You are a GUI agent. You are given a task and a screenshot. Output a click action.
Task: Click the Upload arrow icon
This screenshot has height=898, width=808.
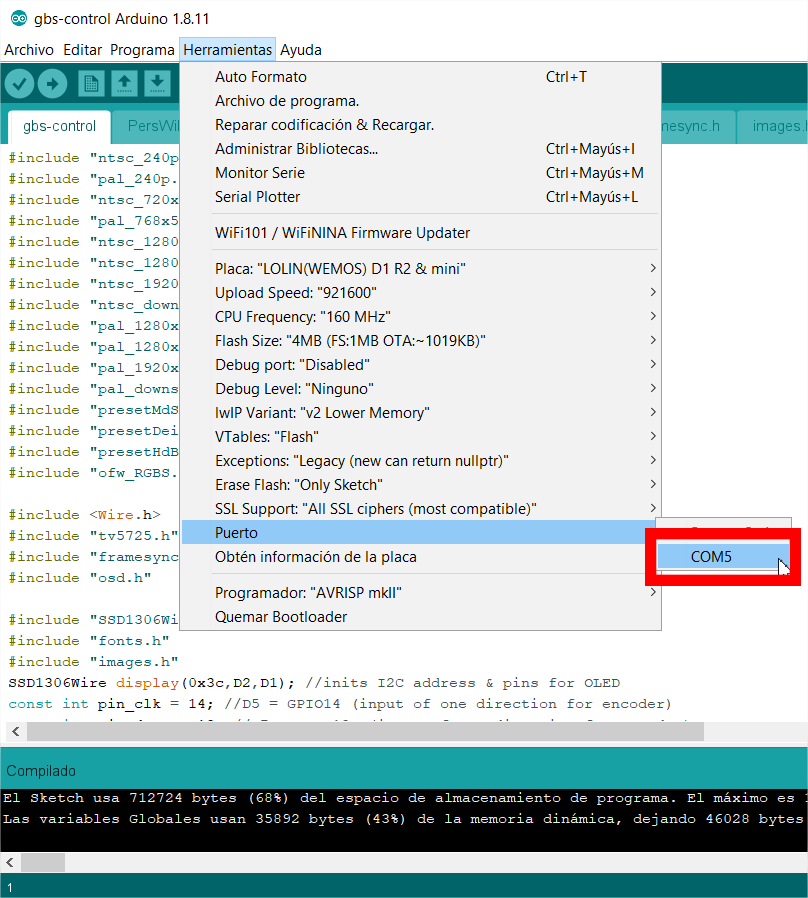point(52,84)
